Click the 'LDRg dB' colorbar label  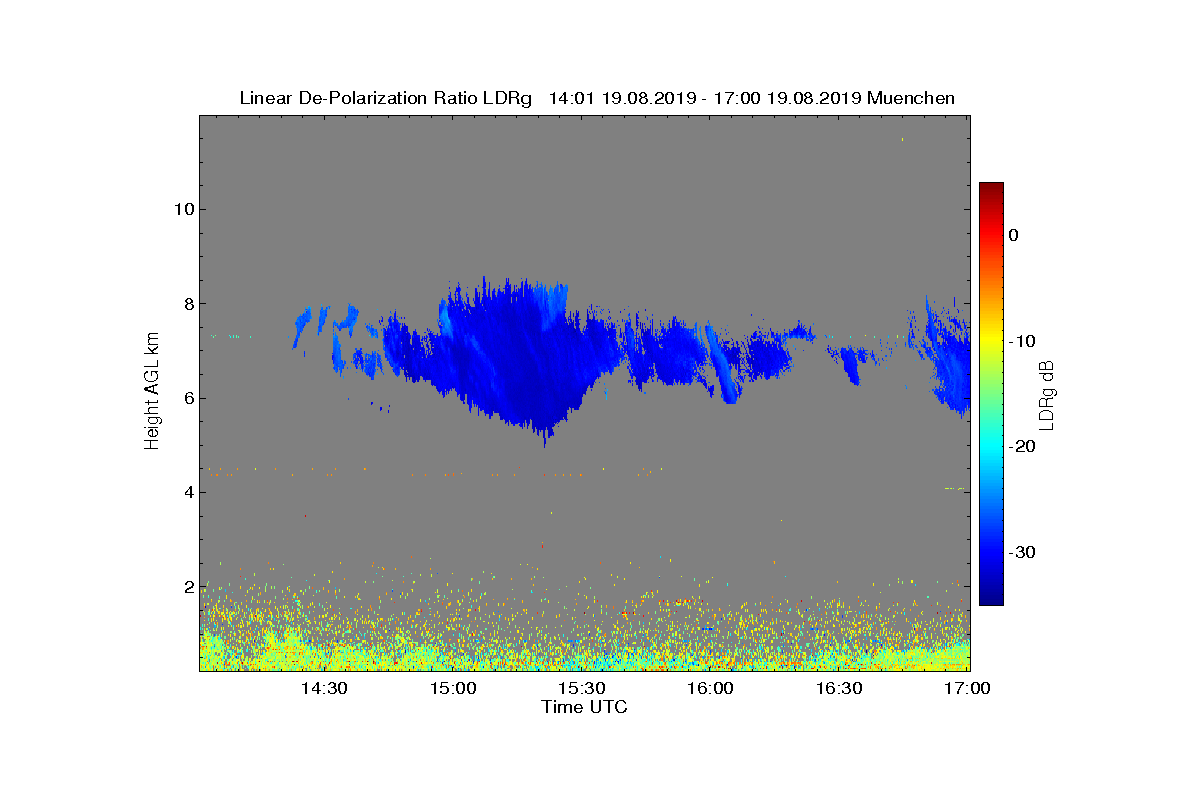pyautogui.click(x=1047, y=395)
